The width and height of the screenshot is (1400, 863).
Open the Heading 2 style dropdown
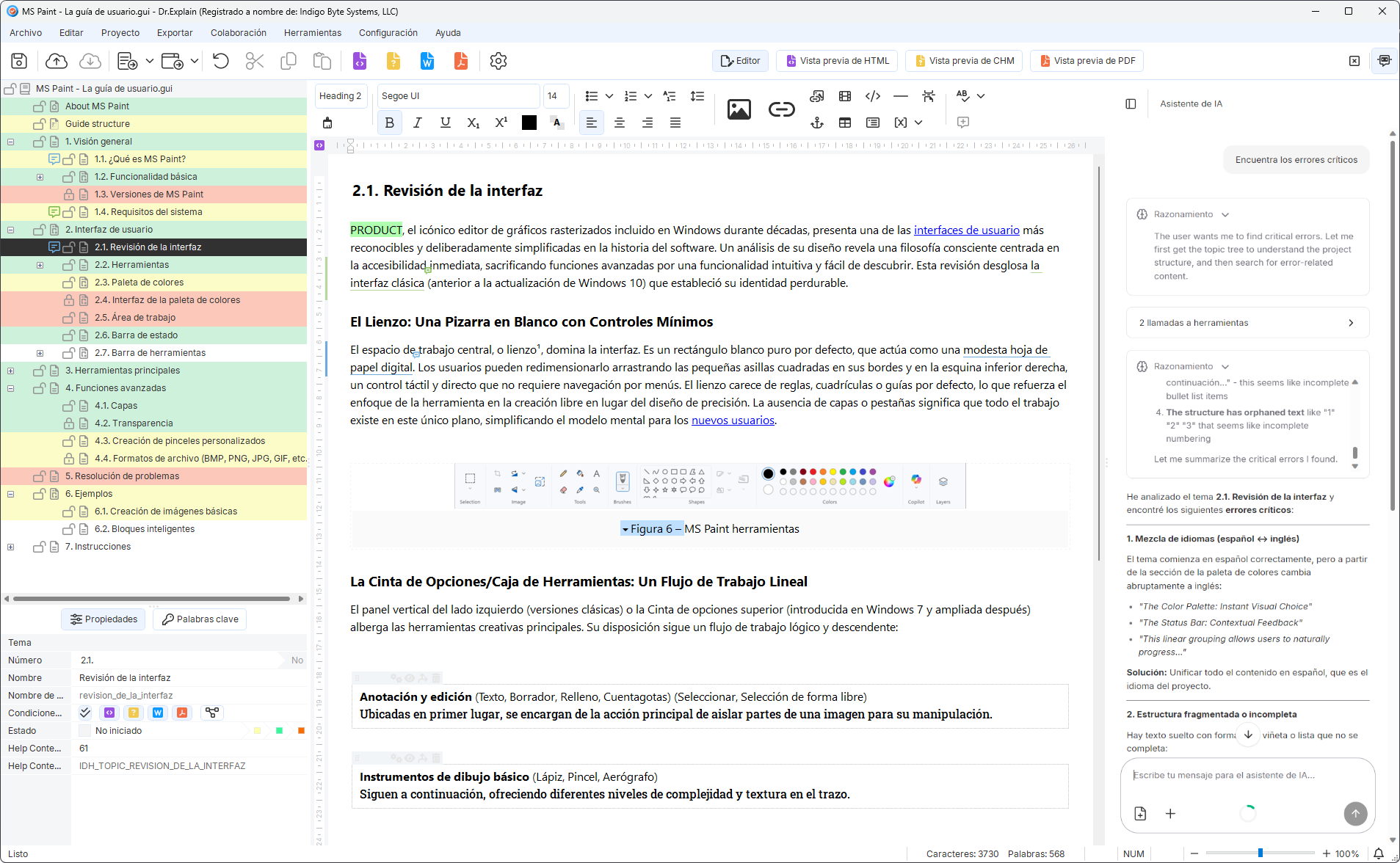pos(343,96)
